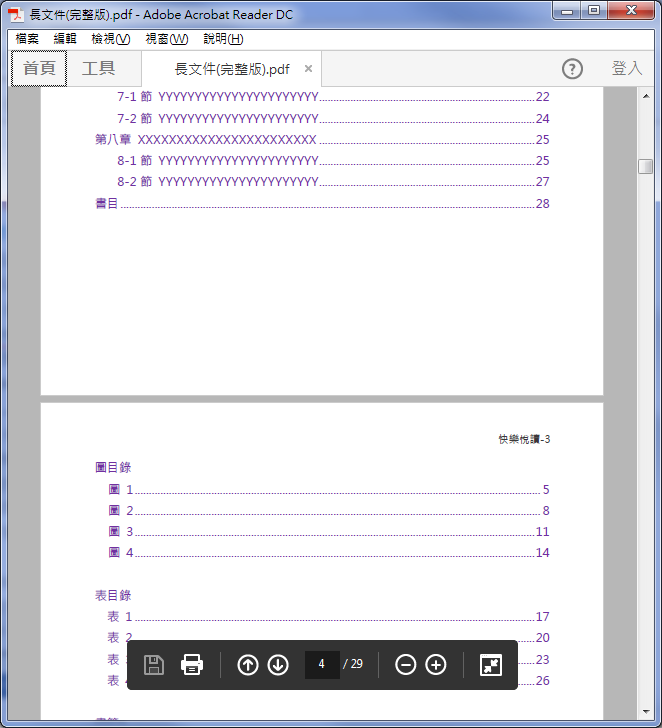Click the scrollbar down arrow
662x728 pixels.
tap(646, 711)
